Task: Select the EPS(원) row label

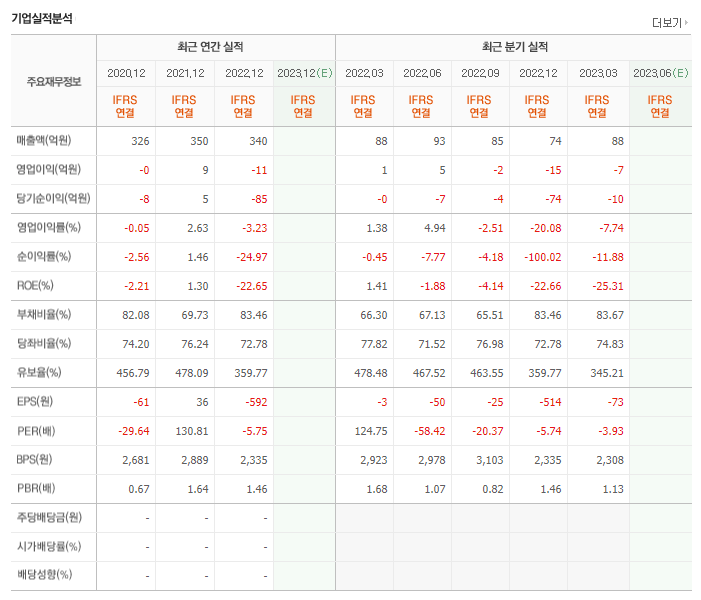Action: pos(35,401)
